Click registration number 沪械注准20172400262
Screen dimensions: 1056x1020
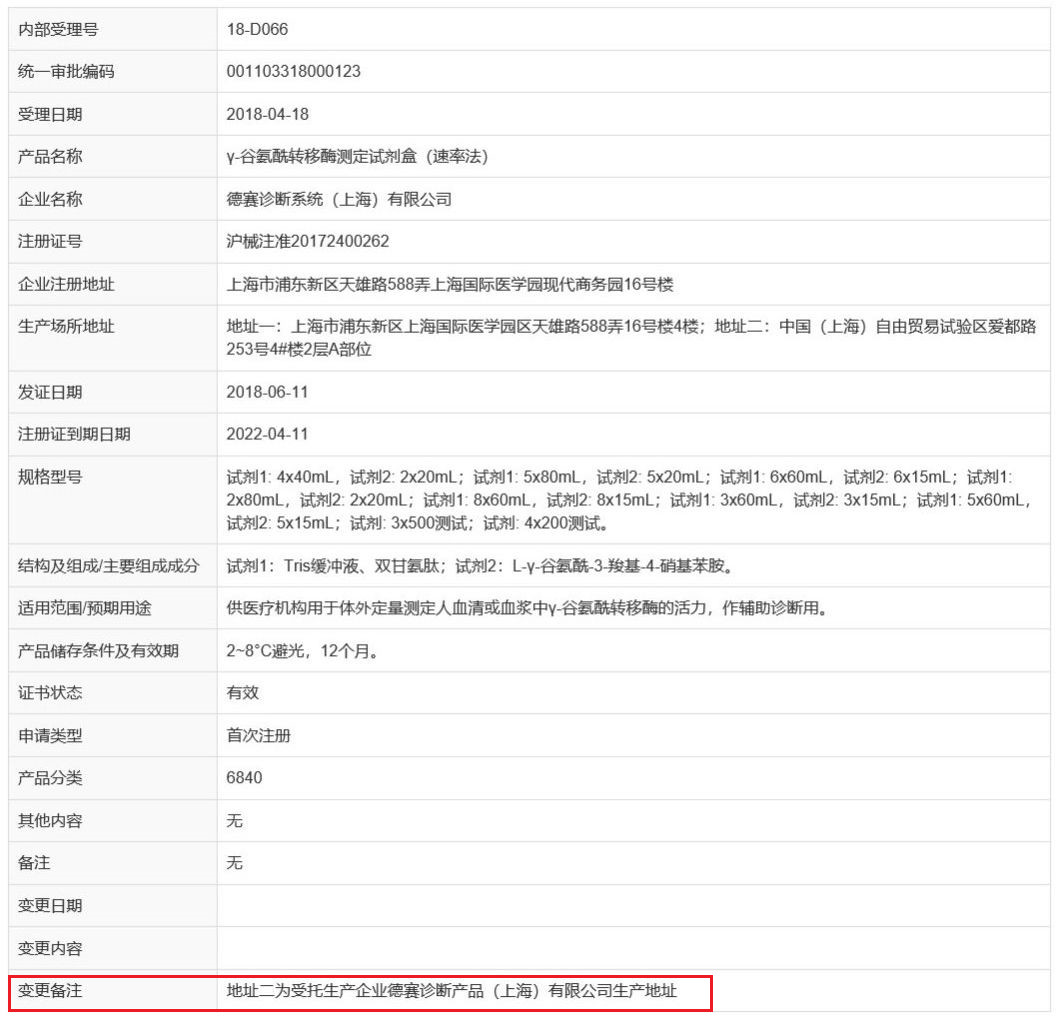[308, 241]
